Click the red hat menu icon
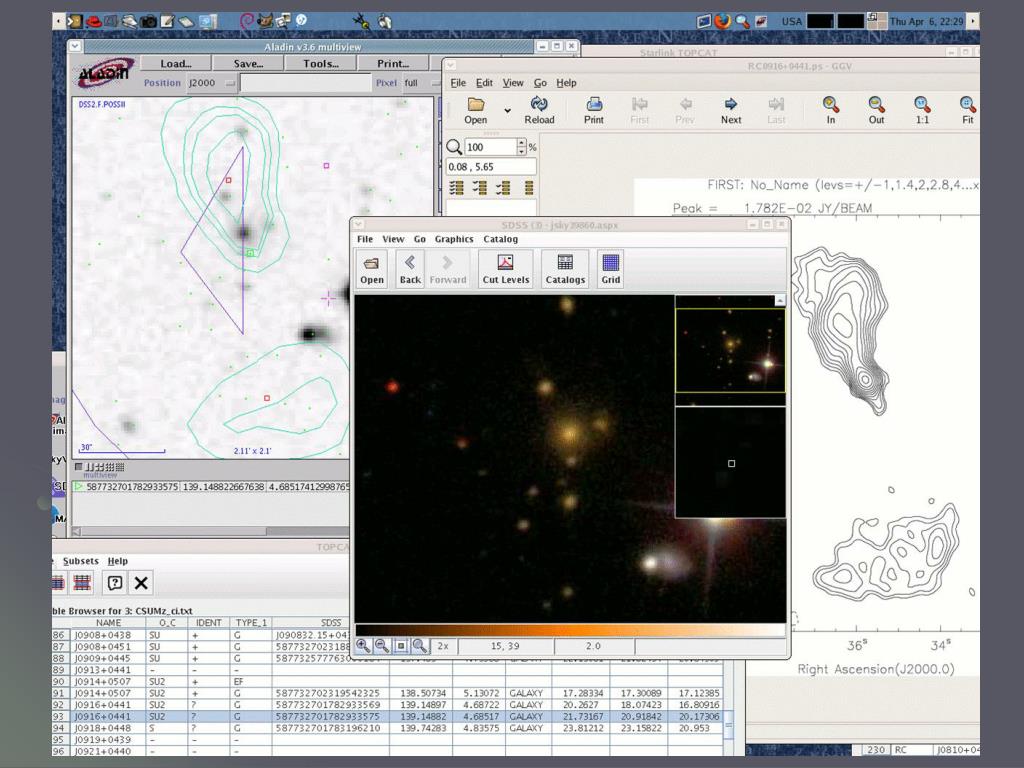Image resolution: width=1024 pixels, height=768 pixels. point(93,21)
